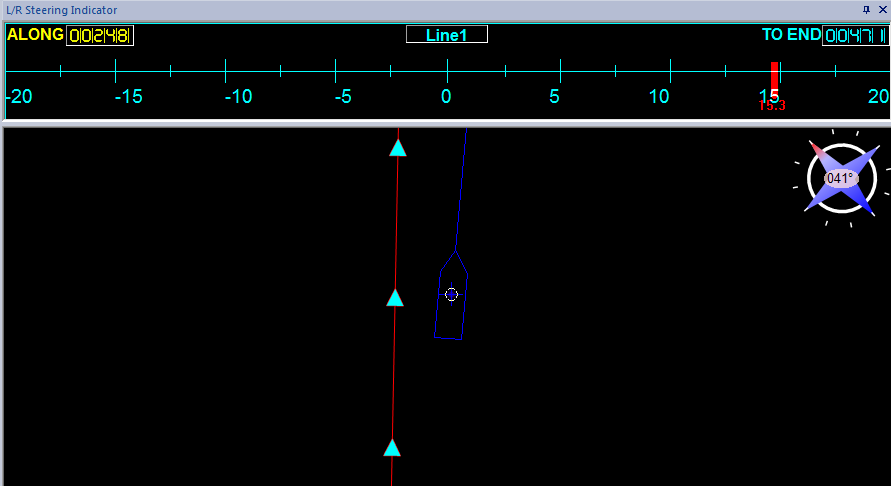Click the top cyan line direction triangle
Screen dimensions: 891x486
click(x=398, y=148)
